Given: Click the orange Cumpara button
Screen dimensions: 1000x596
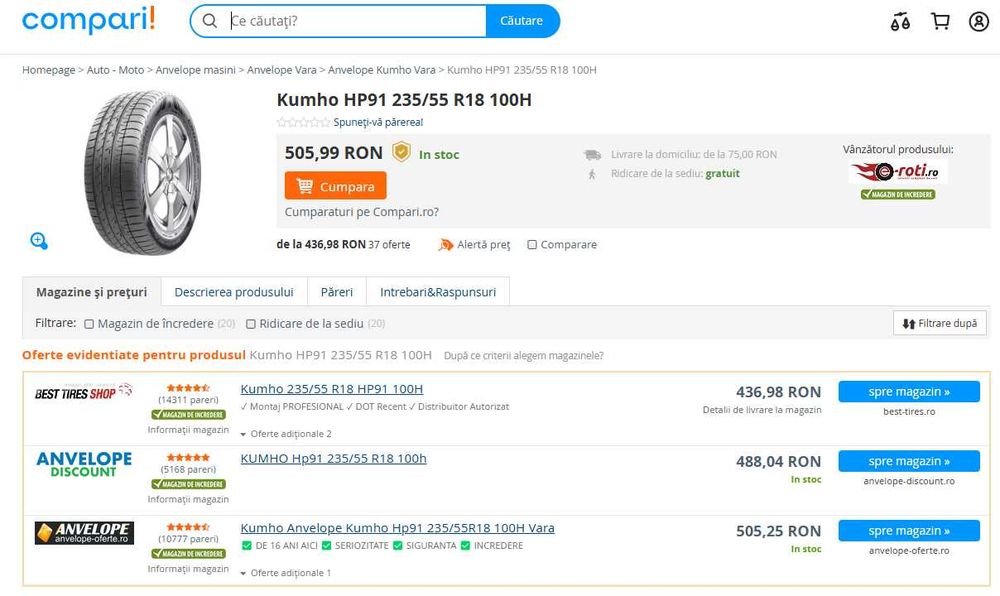Looking at the screenshot, I should pyautogui.click(x=335, y=185).
